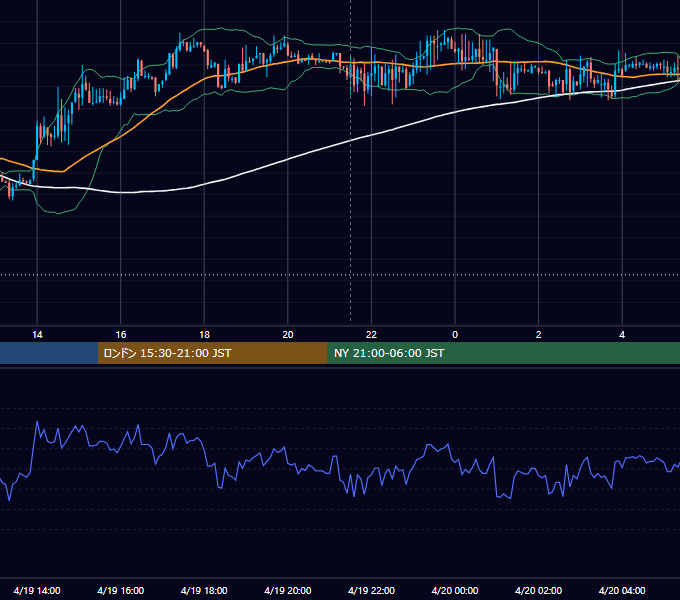Click the 4/19 20:00 label on indicator axis
This screenshot has height=600, width=680.
click(x=288, y=590)
